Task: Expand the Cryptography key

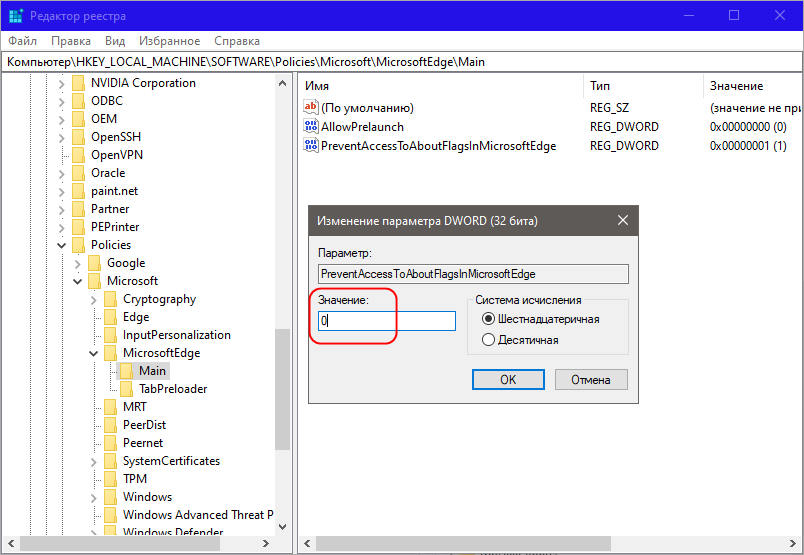Action: pos(93,300)
